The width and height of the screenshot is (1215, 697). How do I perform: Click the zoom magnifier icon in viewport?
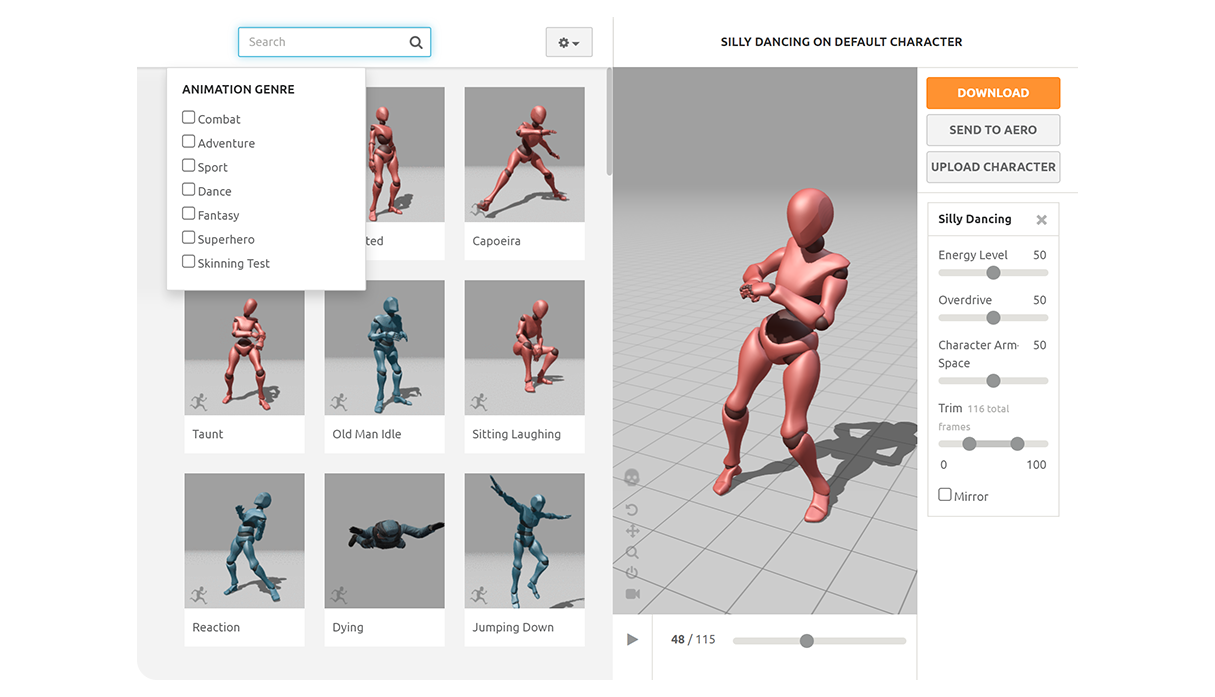click(x=632, y=552)
